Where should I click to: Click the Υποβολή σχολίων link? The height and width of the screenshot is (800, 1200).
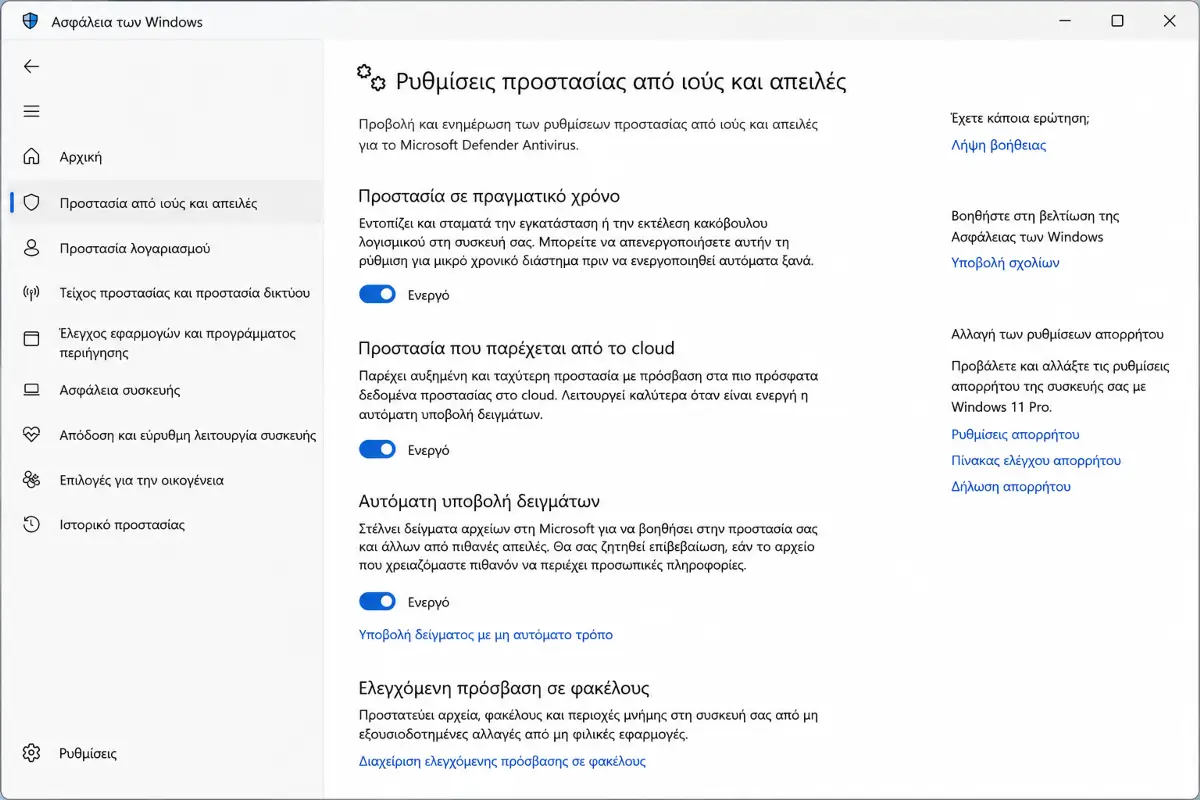click(x=1005, y=263)
